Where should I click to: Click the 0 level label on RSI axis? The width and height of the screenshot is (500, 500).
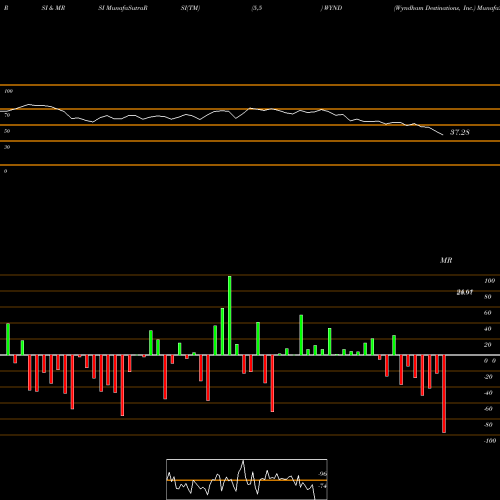coord(5,171)
